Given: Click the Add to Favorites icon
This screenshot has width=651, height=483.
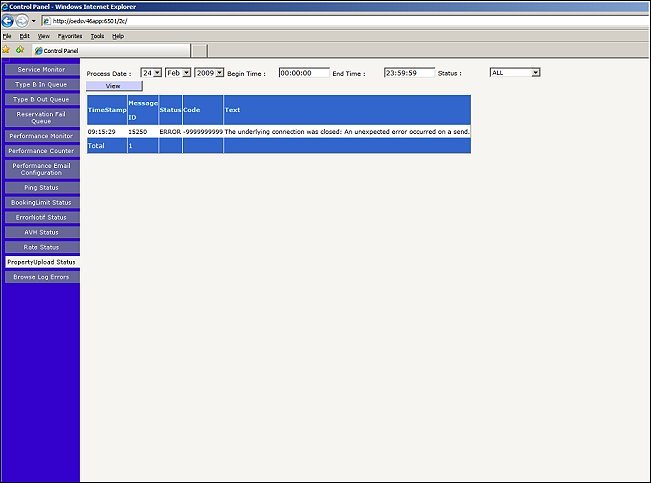Looking at the screenshot, I should tap(19, 49).
